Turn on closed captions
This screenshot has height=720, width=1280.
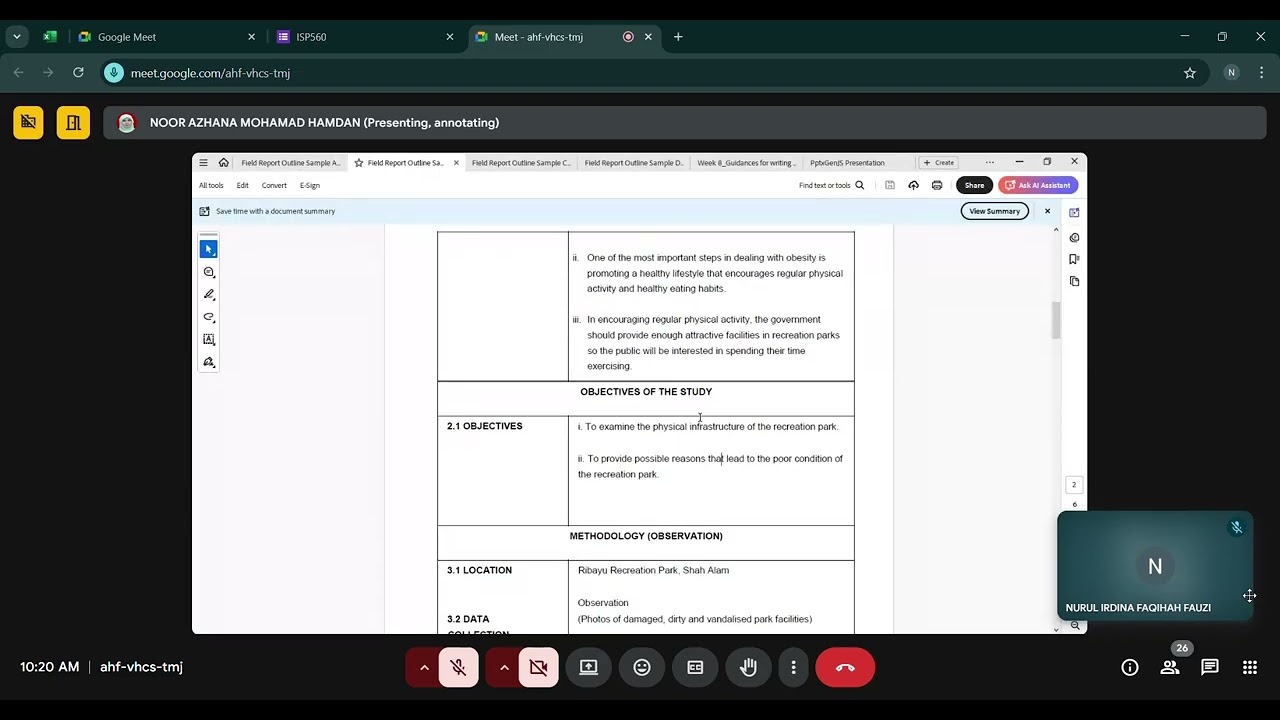click(695, 667)
